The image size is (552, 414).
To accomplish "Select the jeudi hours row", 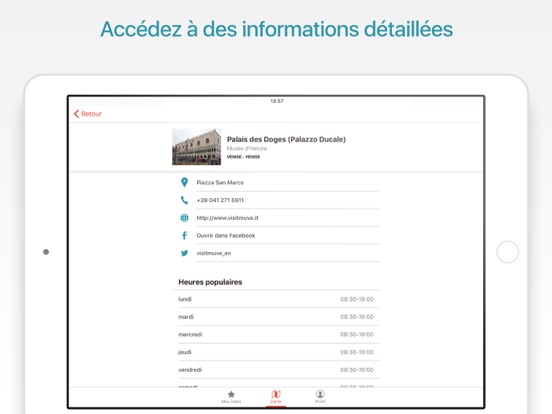I will (276, 352).
